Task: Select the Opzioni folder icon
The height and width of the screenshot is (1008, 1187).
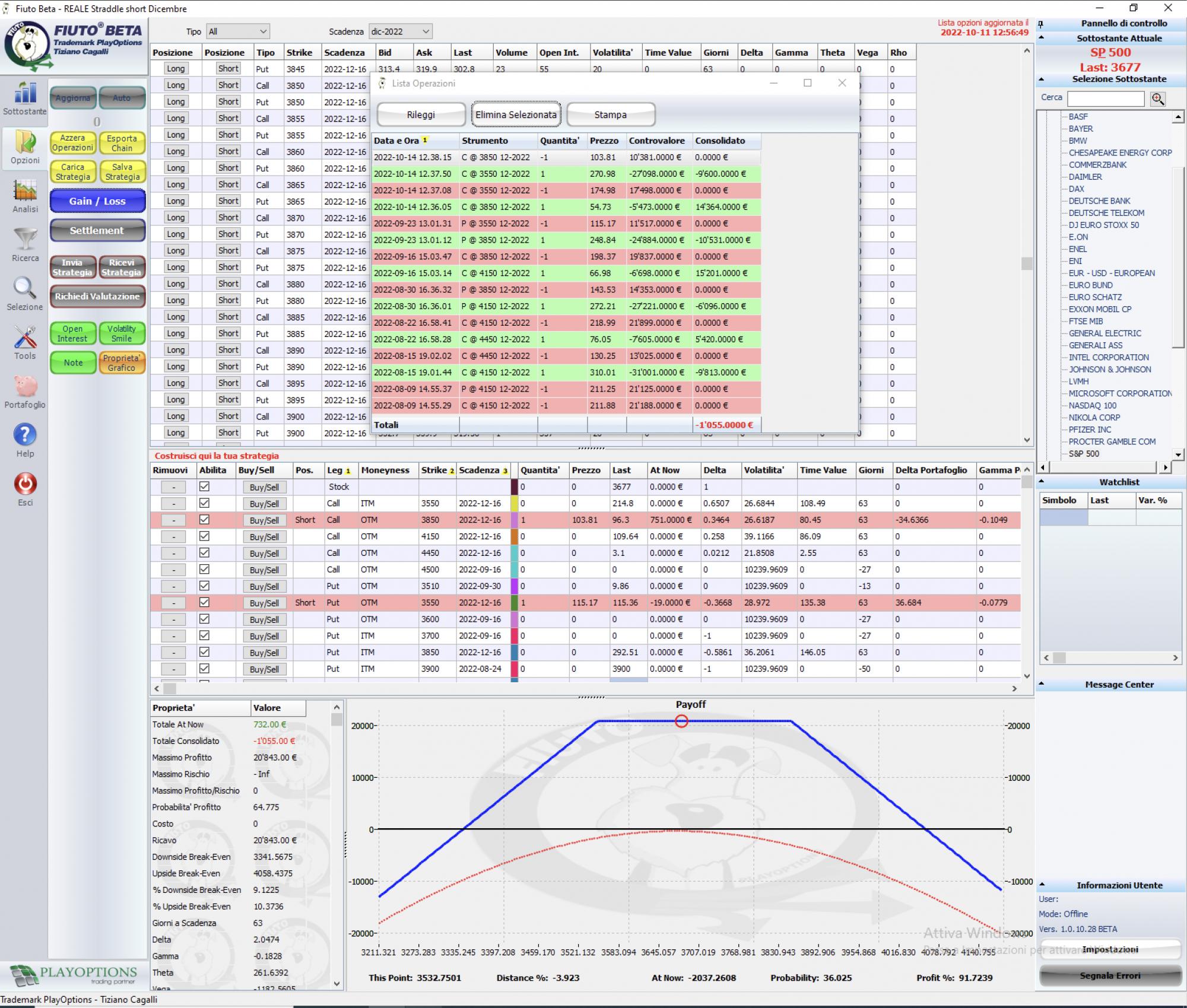Action: pos(25,142)
